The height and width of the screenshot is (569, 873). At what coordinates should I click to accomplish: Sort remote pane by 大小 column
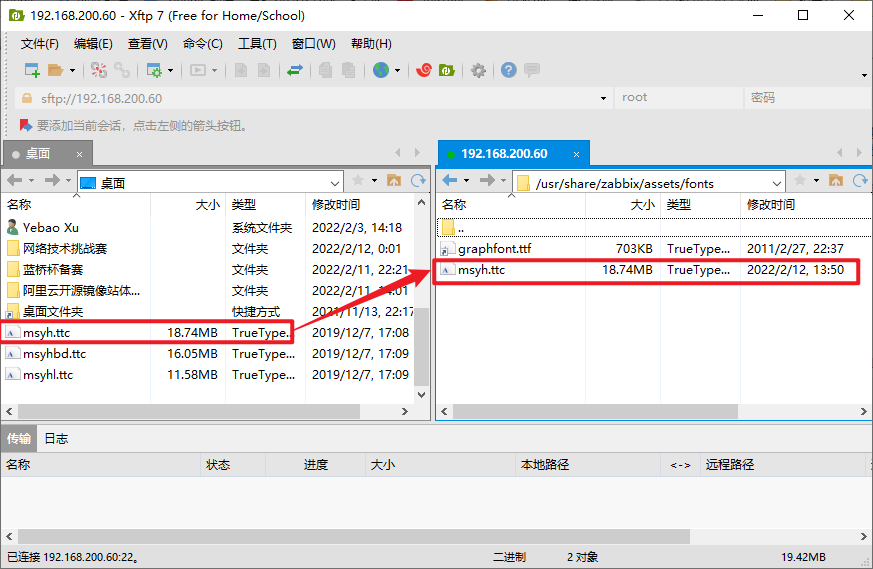pos(623,205)
